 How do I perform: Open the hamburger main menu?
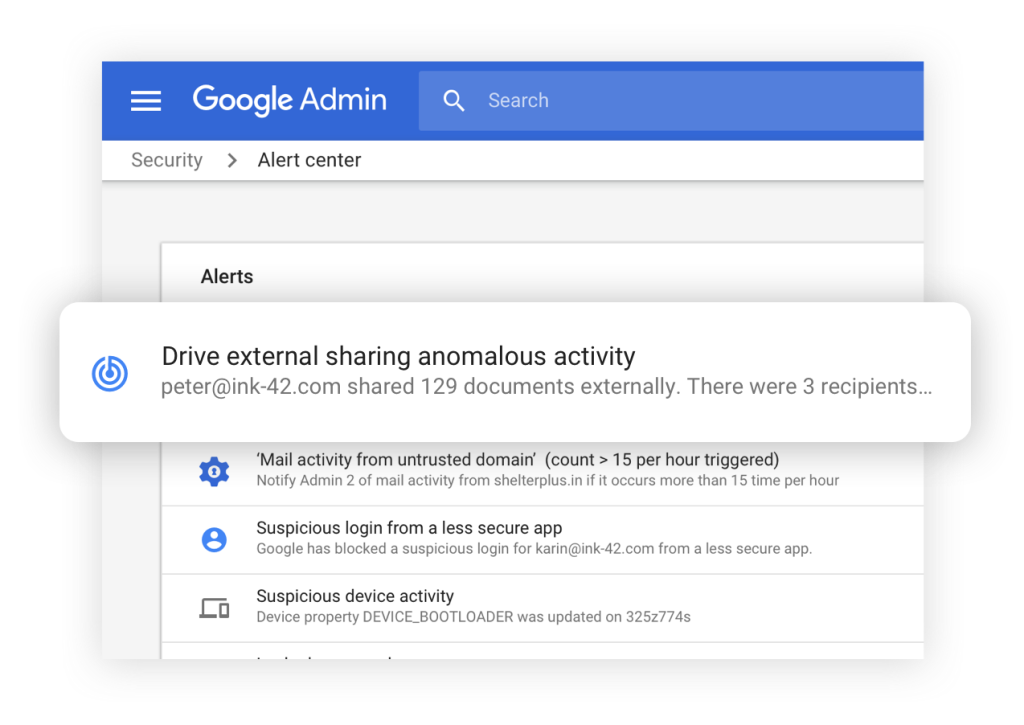[x=146, y=101]
